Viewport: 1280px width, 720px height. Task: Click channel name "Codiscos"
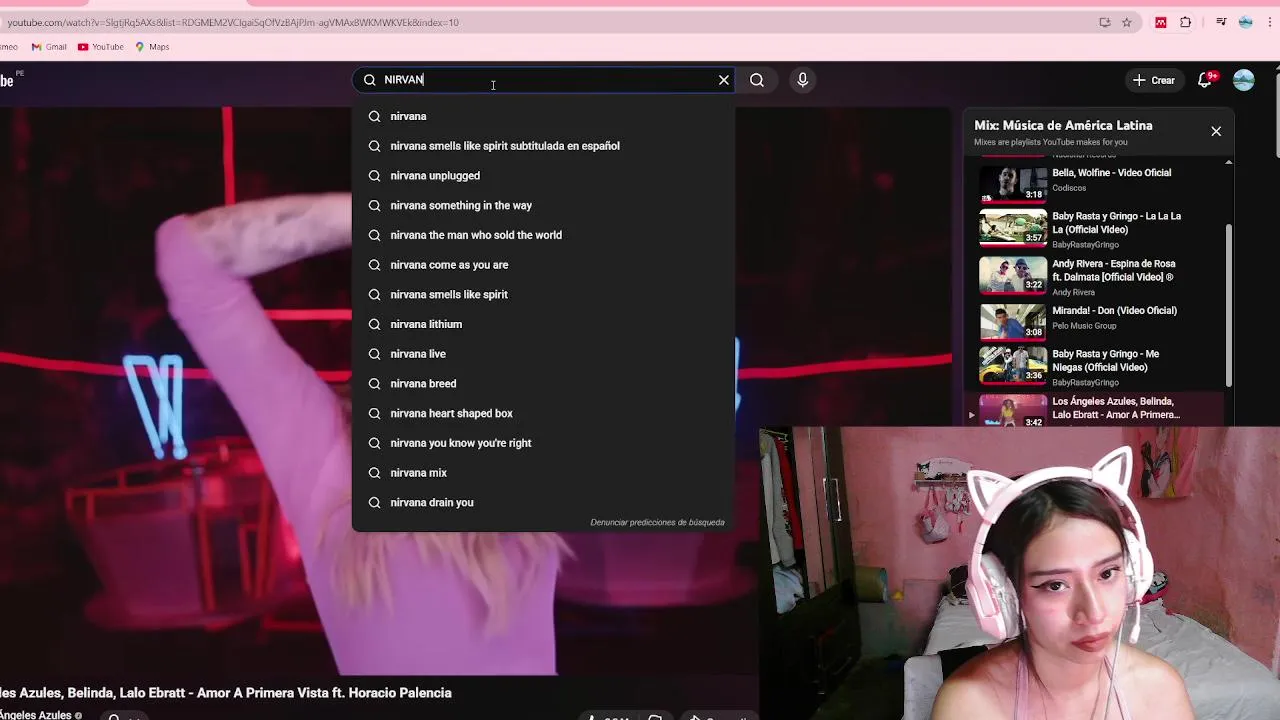pos(1069,188)
